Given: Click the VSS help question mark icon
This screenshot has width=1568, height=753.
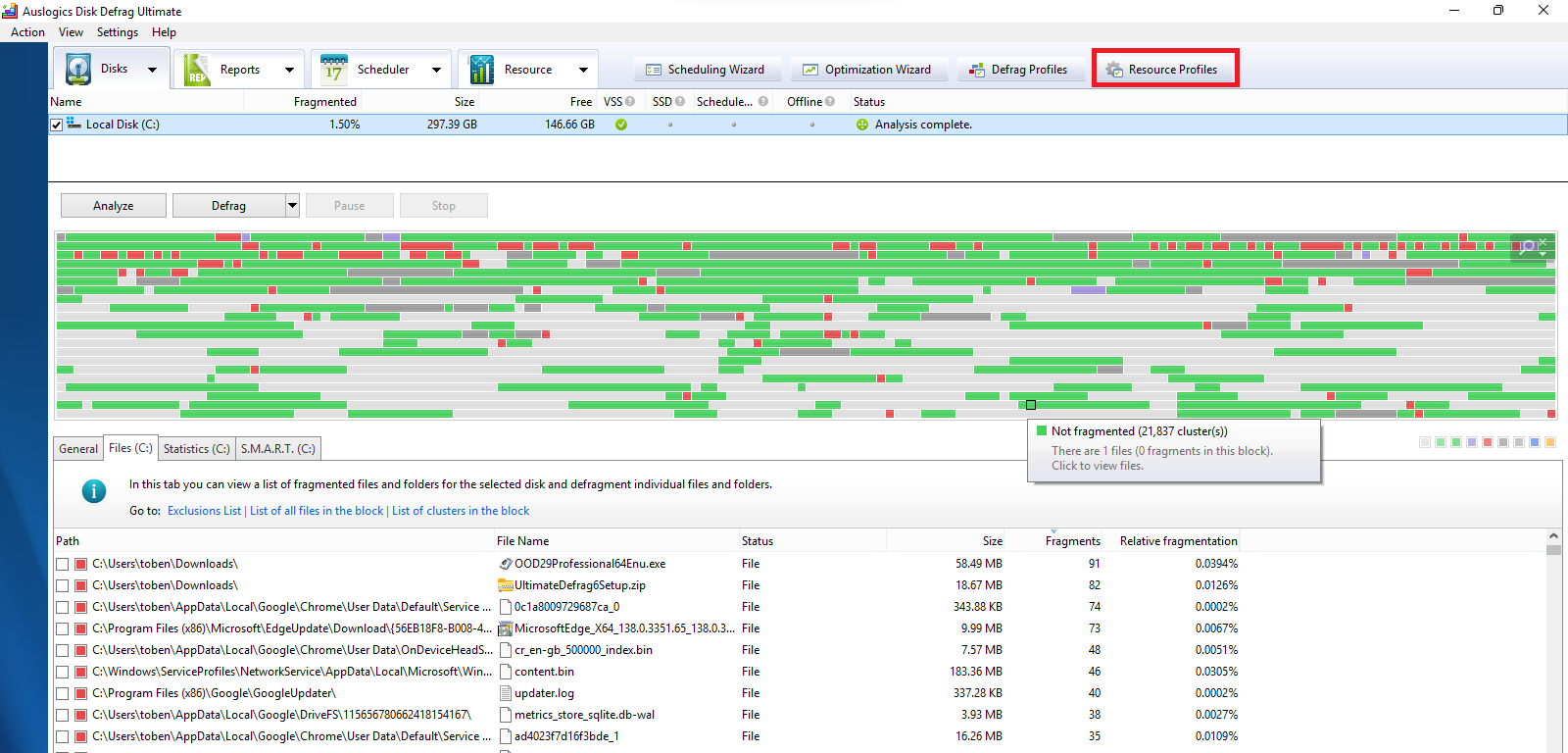Looking at the screenshot, I should click(x=630, y=102).
